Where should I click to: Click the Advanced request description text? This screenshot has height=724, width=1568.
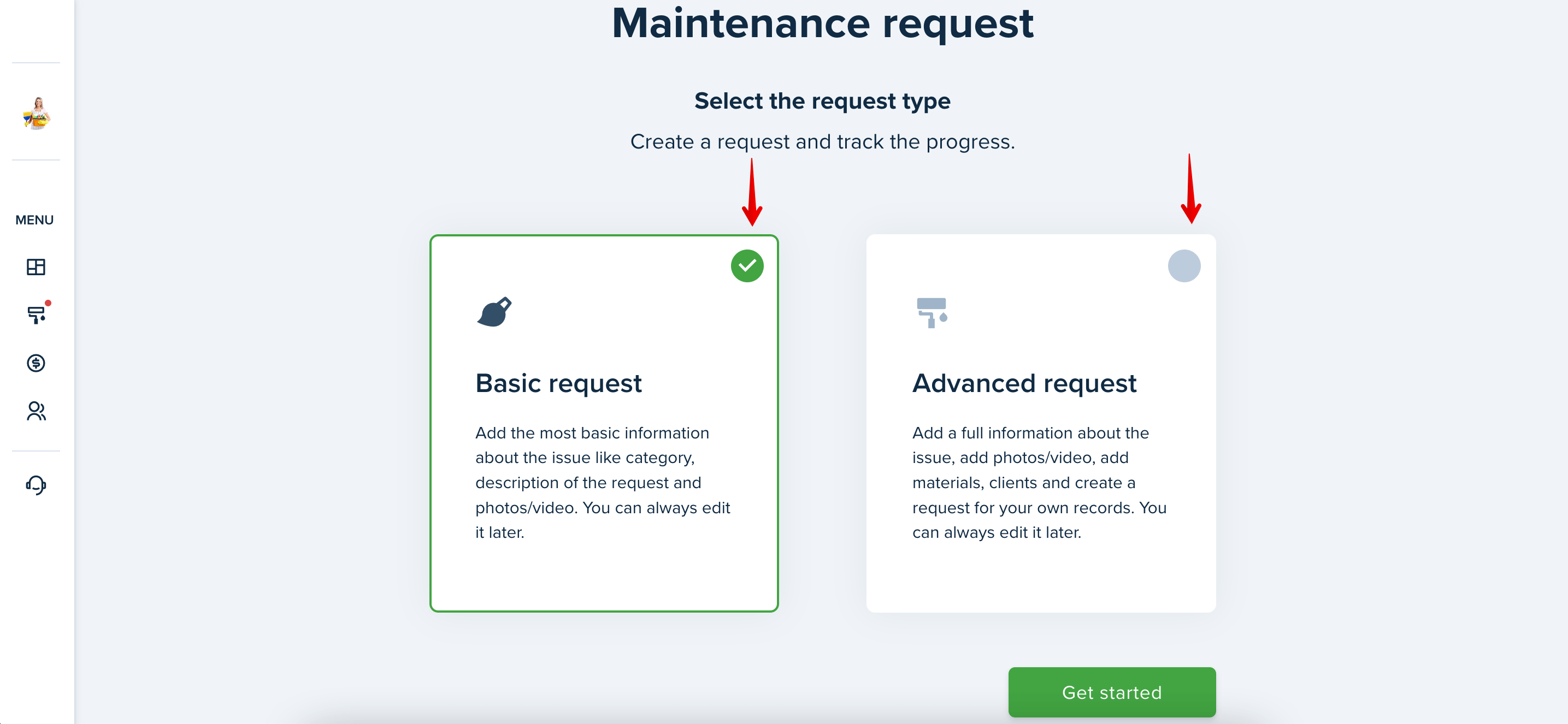(x=1039, y=483)
